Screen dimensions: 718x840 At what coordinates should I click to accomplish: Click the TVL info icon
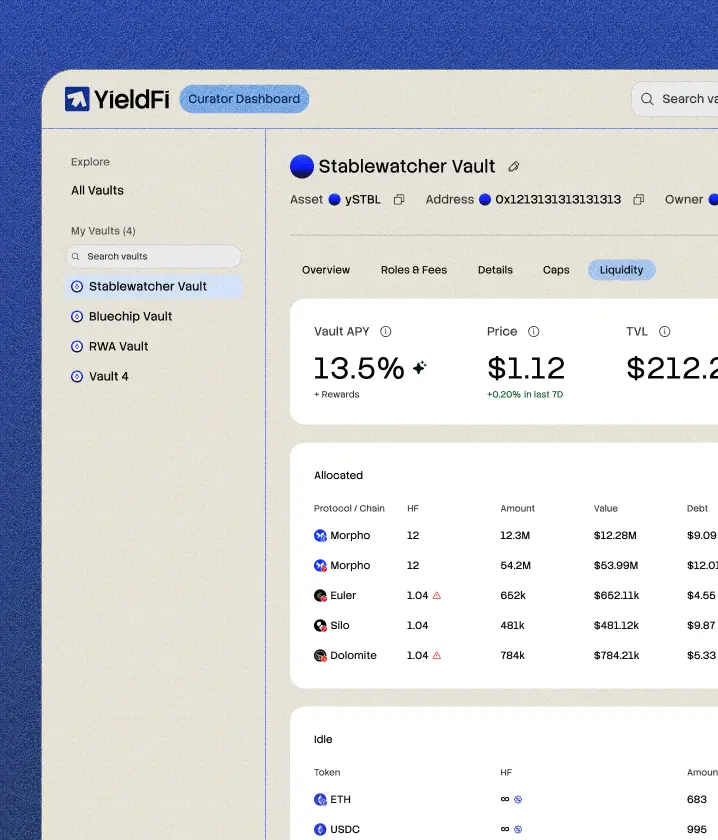pyautogui.click(x=664, y=332)
